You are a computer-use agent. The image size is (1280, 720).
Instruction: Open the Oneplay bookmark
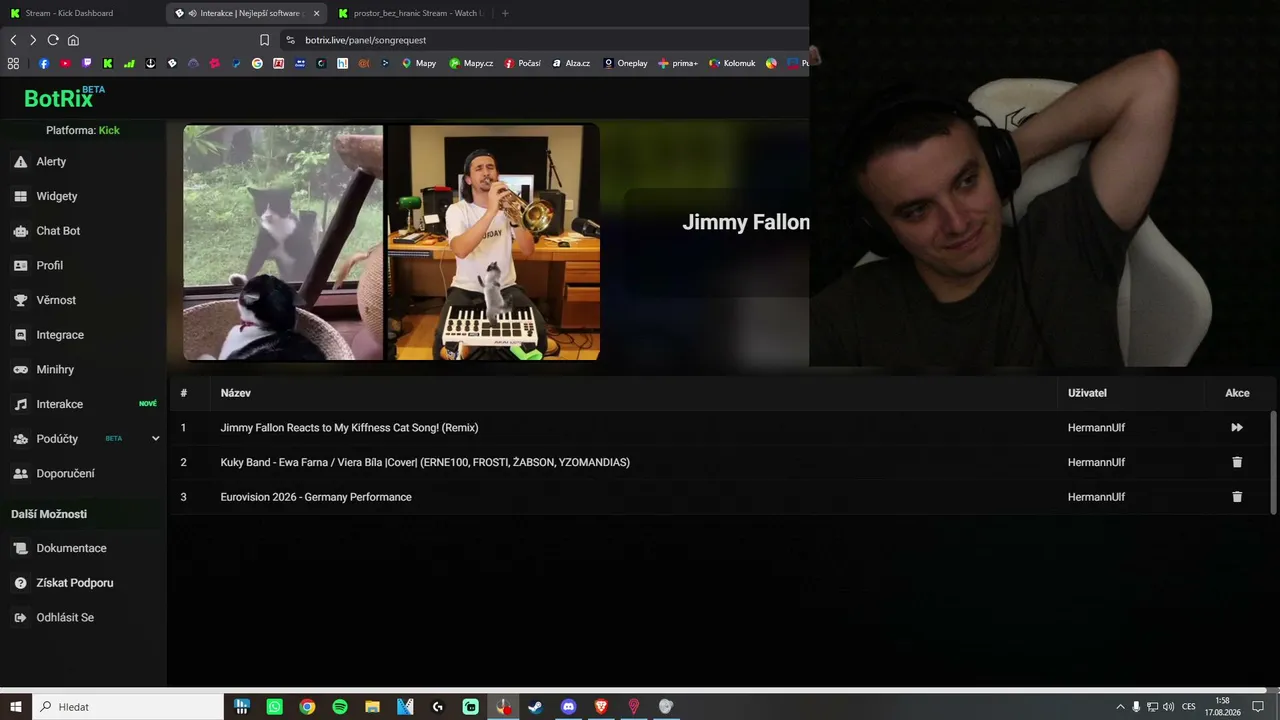(625, 63)
